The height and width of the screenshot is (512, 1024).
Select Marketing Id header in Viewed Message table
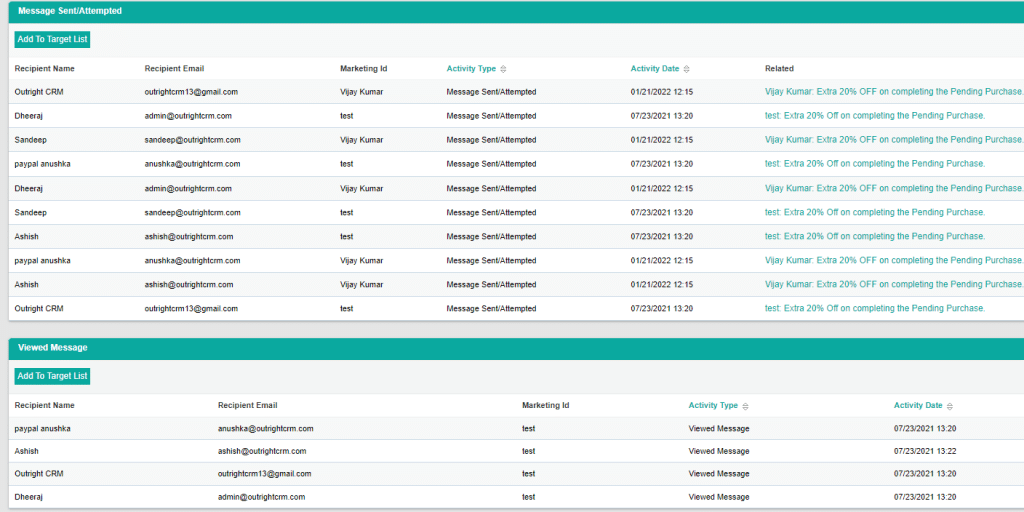545,406
